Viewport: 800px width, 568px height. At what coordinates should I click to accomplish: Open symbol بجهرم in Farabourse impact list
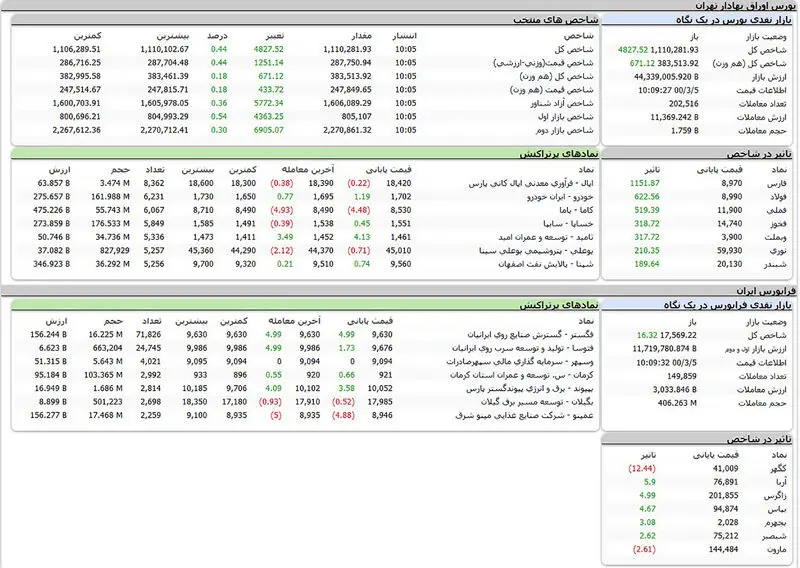click(776, 523)
